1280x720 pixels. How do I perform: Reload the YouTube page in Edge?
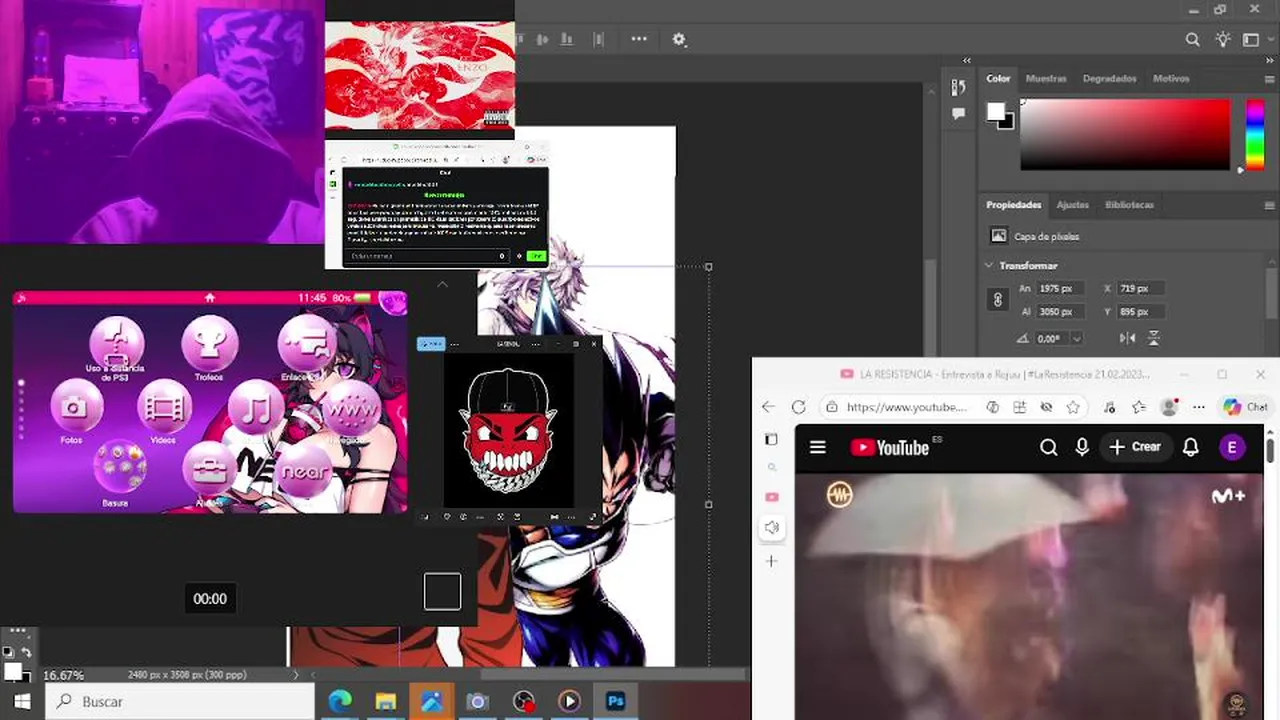pos(798,407)
